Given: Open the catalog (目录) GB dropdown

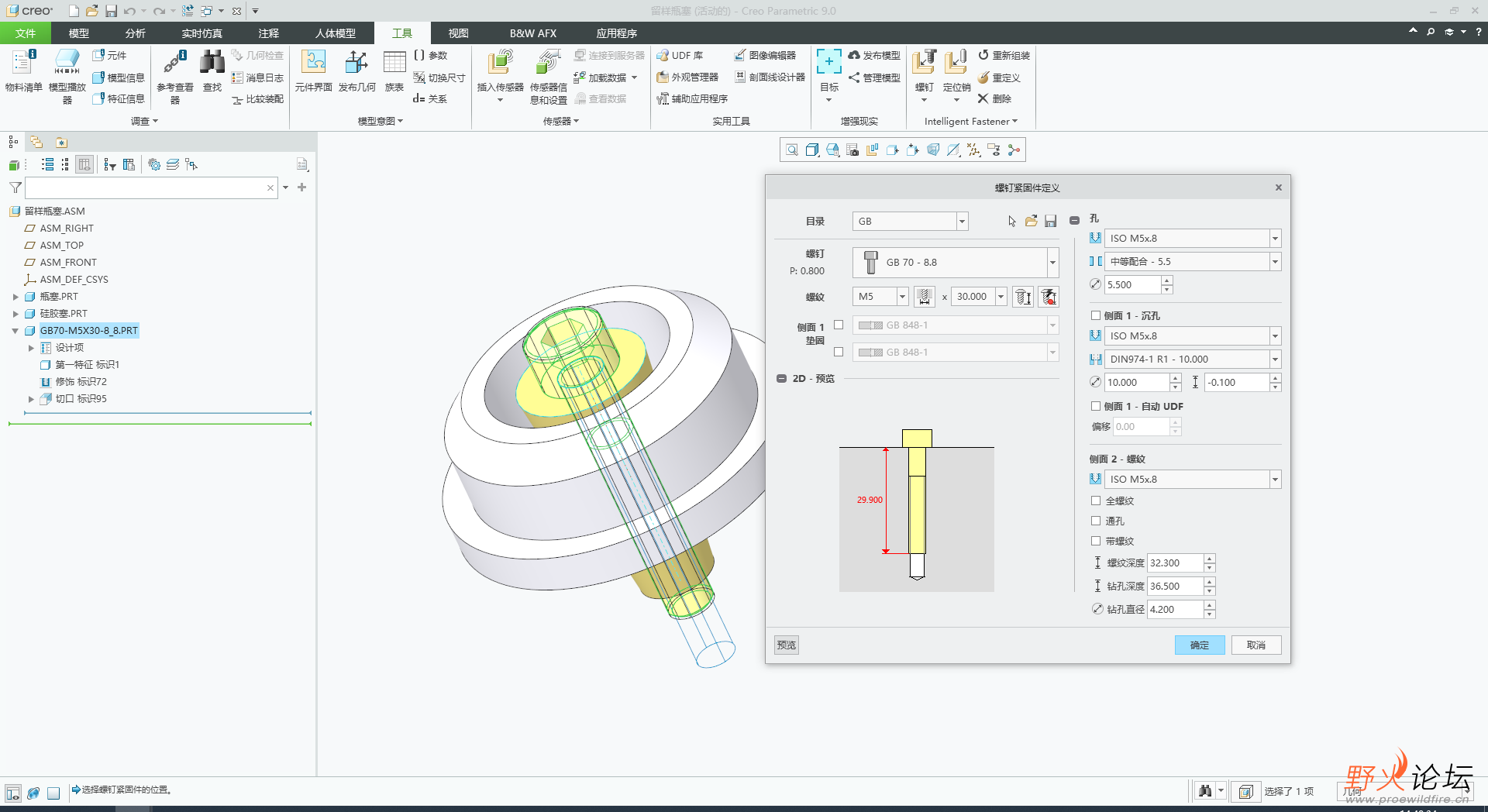Looking at the screenshot, I should [962, 222].
